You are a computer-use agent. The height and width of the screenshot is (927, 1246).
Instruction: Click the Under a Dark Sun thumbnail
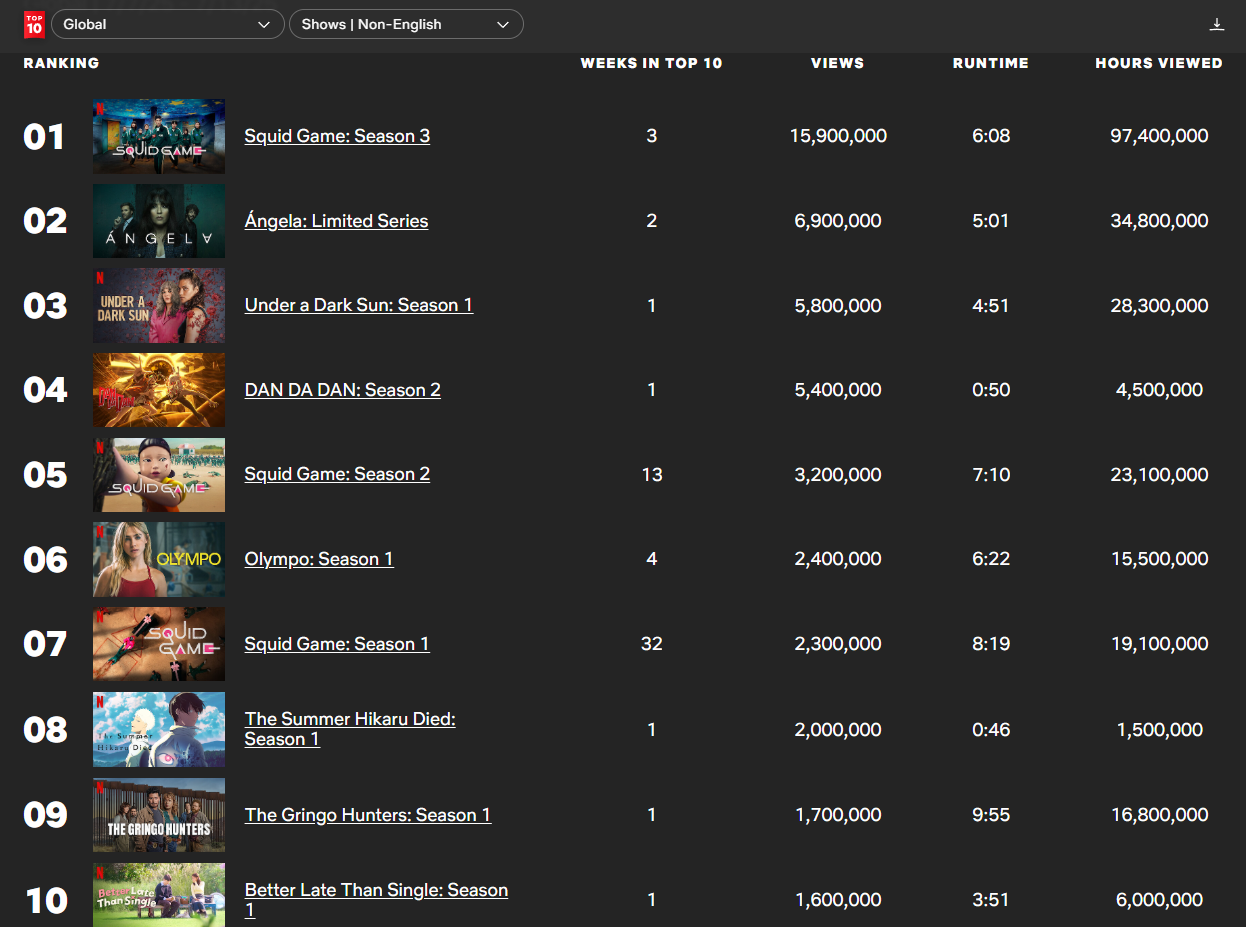159,305
